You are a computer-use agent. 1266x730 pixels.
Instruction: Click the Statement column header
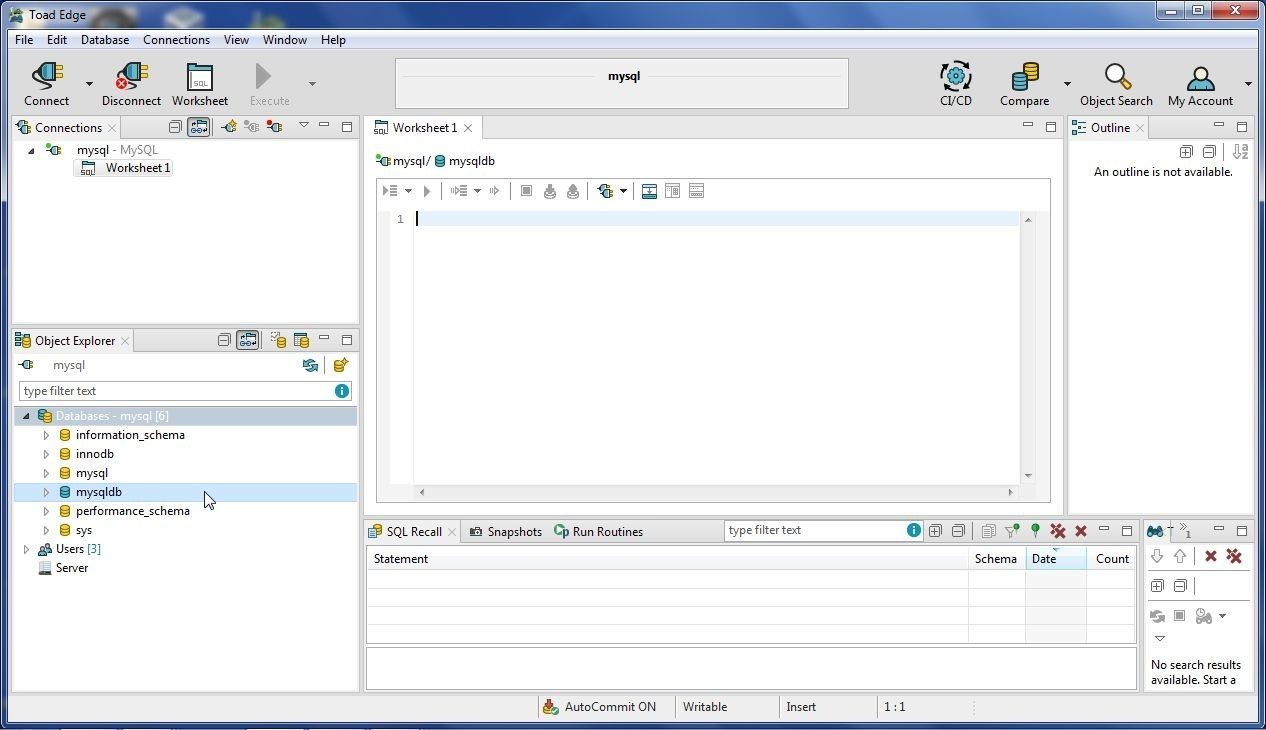[x=667, y=559]
